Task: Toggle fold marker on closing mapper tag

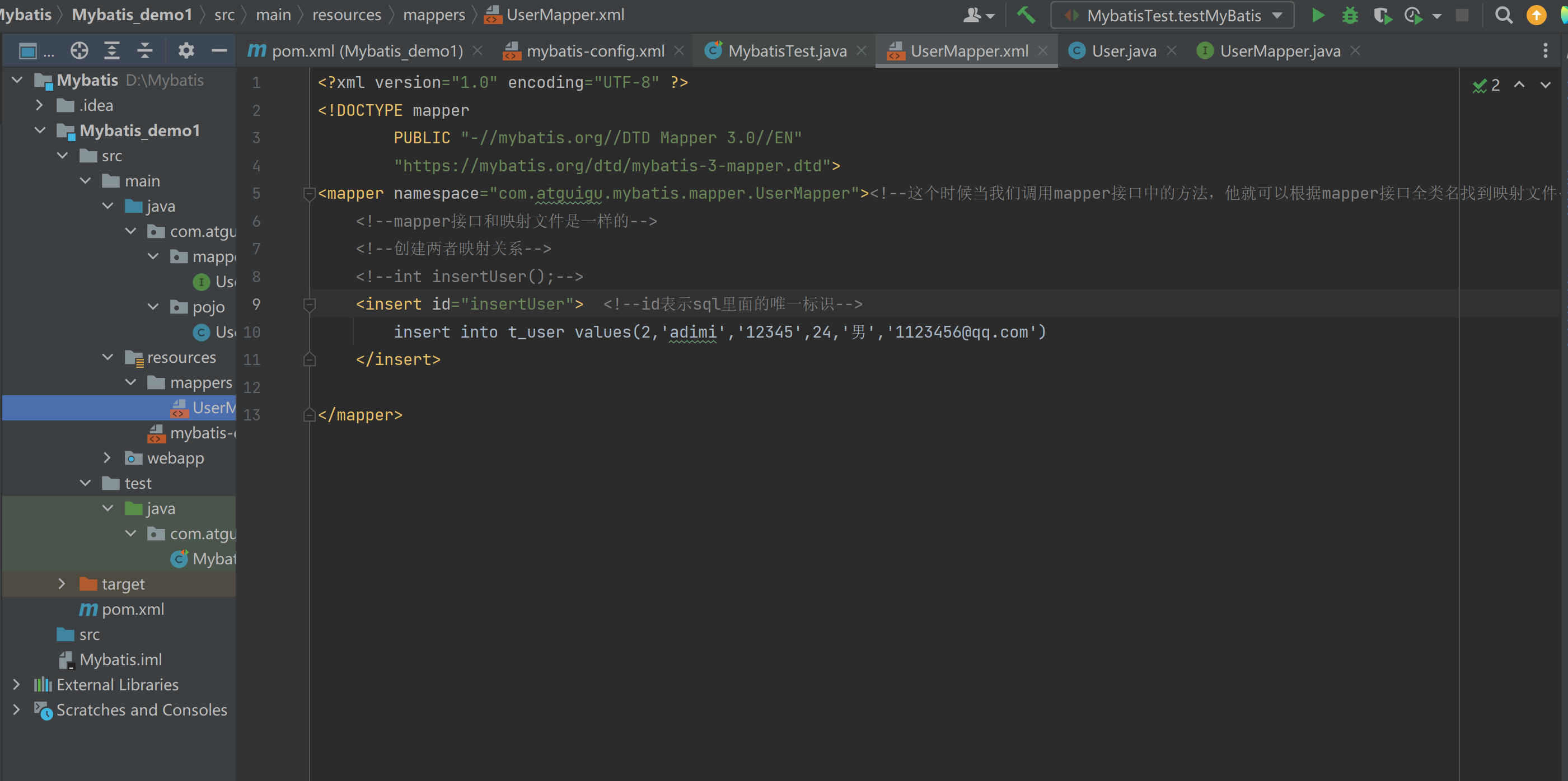Action: coord(309,415)
